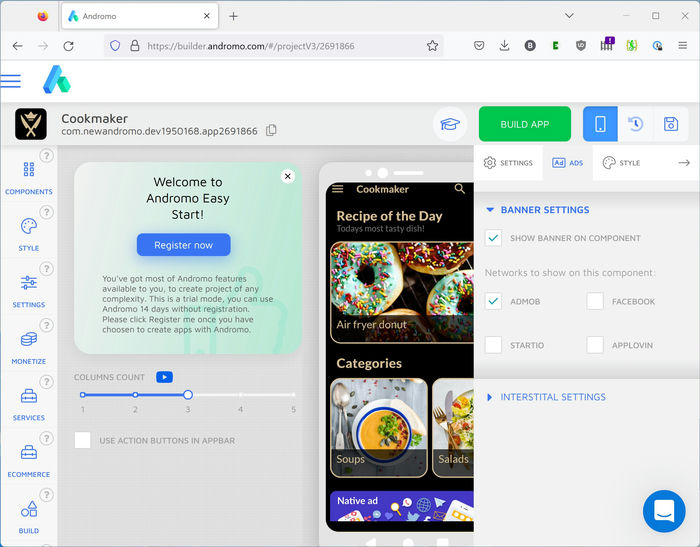Viewport: 700px width, 547px height.
Task: Expand the Interstitial Settings section
Action: point(546,397)
